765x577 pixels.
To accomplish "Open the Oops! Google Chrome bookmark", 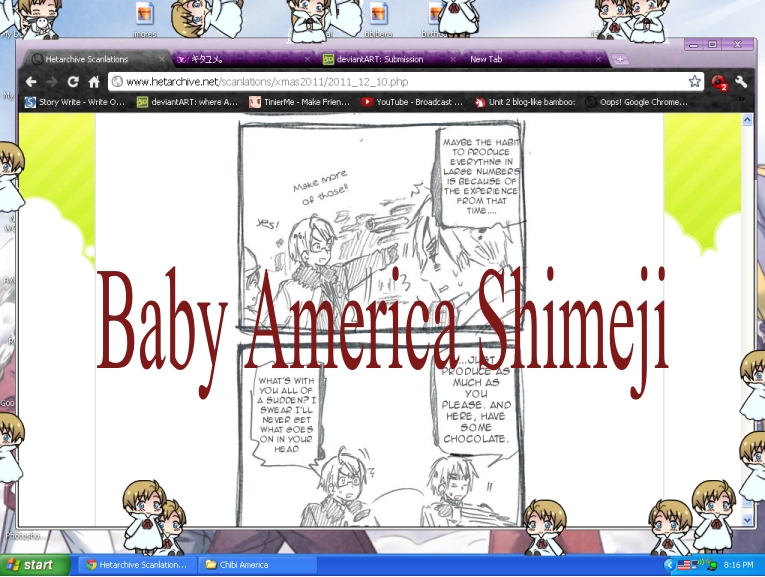I will click(x=637, y=102).
